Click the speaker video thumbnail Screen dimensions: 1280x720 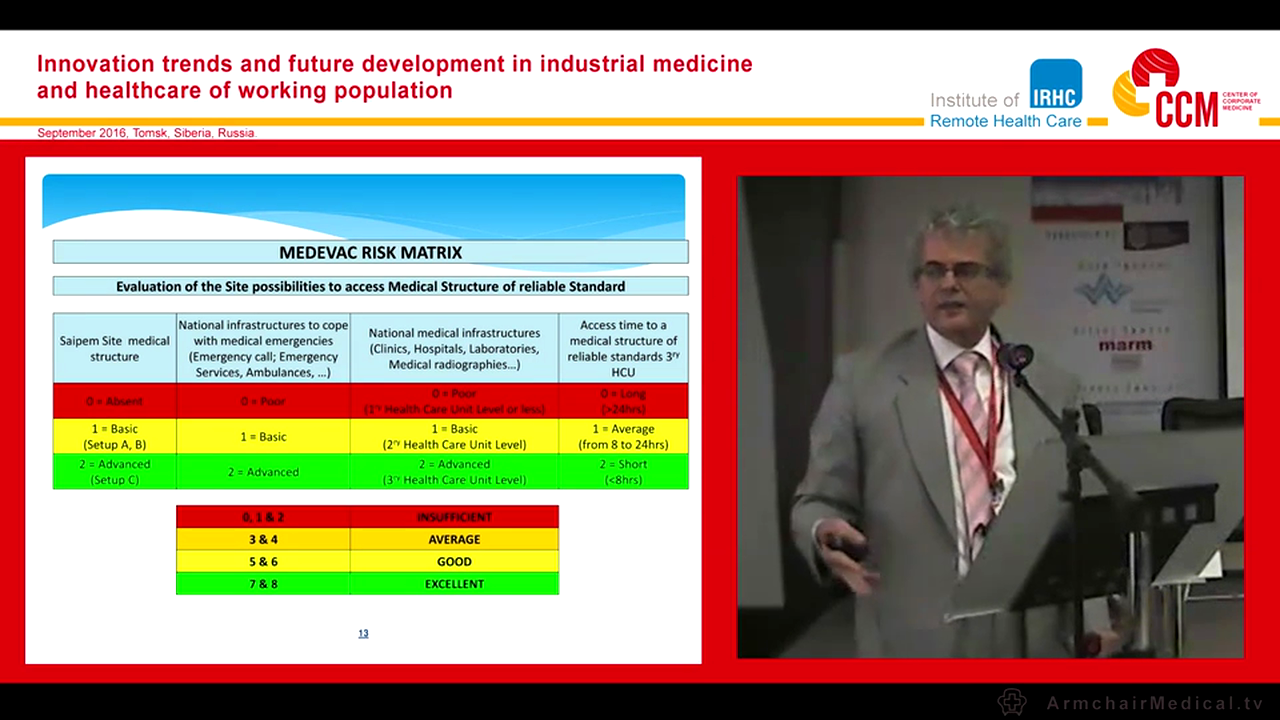pyautogui.click(x=991, y=417)
